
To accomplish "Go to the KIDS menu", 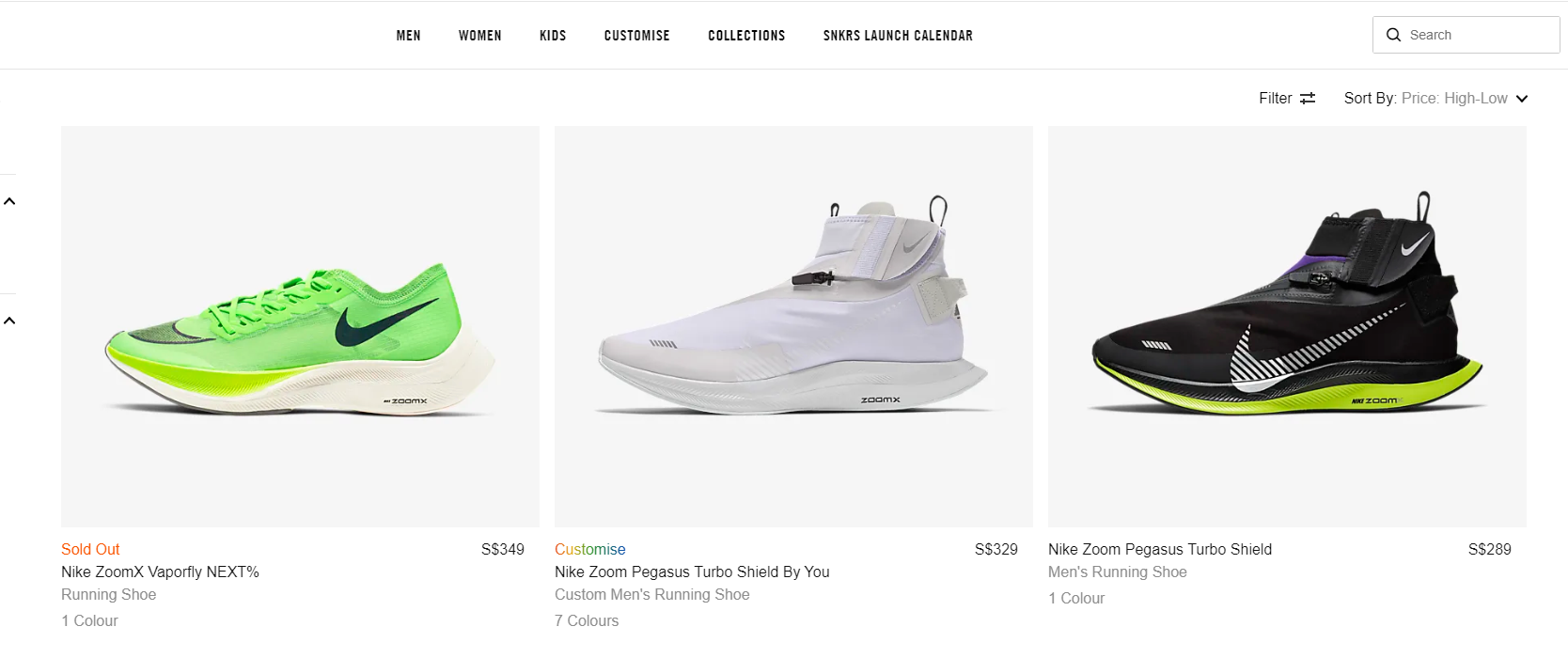I will [x=553, y=36].
